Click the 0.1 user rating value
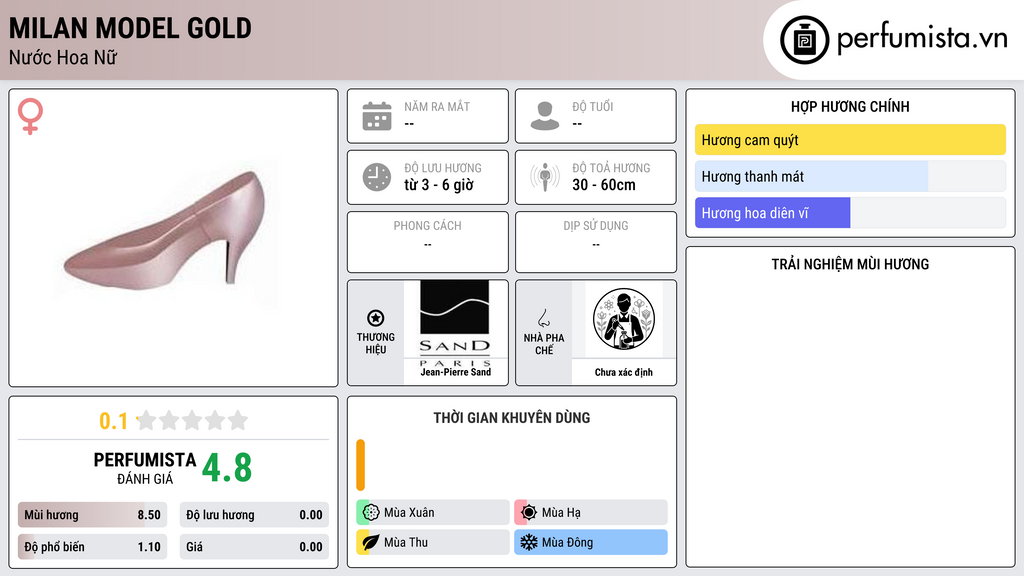1024x576 pixels. tap(114, 421)
